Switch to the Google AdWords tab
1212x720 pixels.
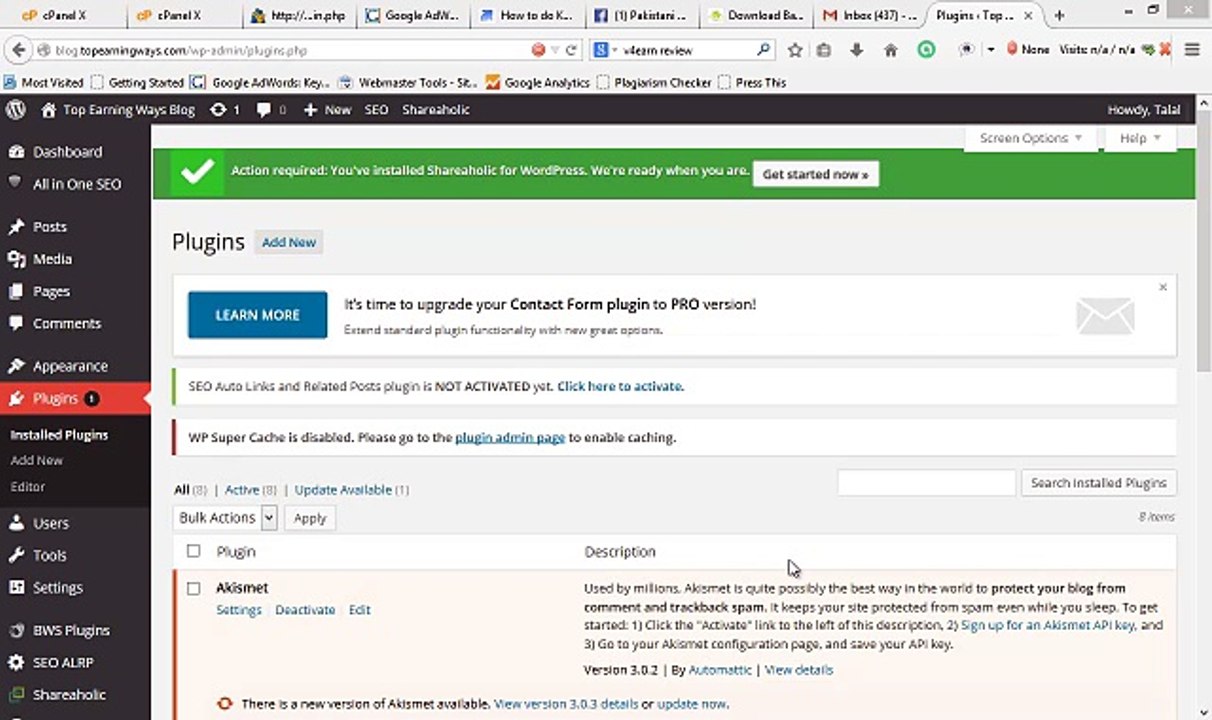point(412,15)
